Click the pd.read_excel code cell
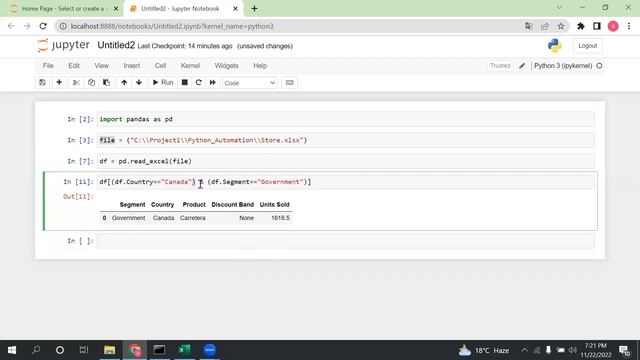Screen dimensions: 640x360 pos(346,161)
